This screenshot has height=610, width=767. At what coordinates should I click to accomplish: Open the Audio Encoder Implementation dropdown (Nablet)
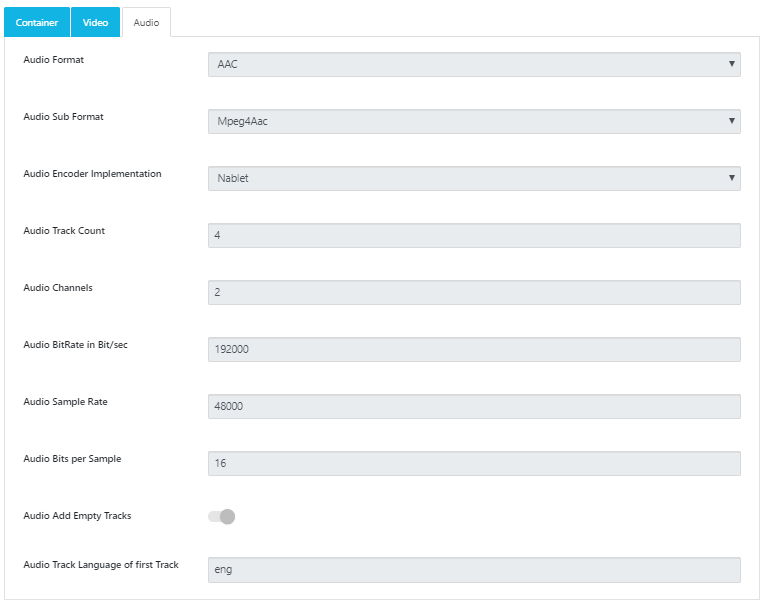click(x=473, y=179)
